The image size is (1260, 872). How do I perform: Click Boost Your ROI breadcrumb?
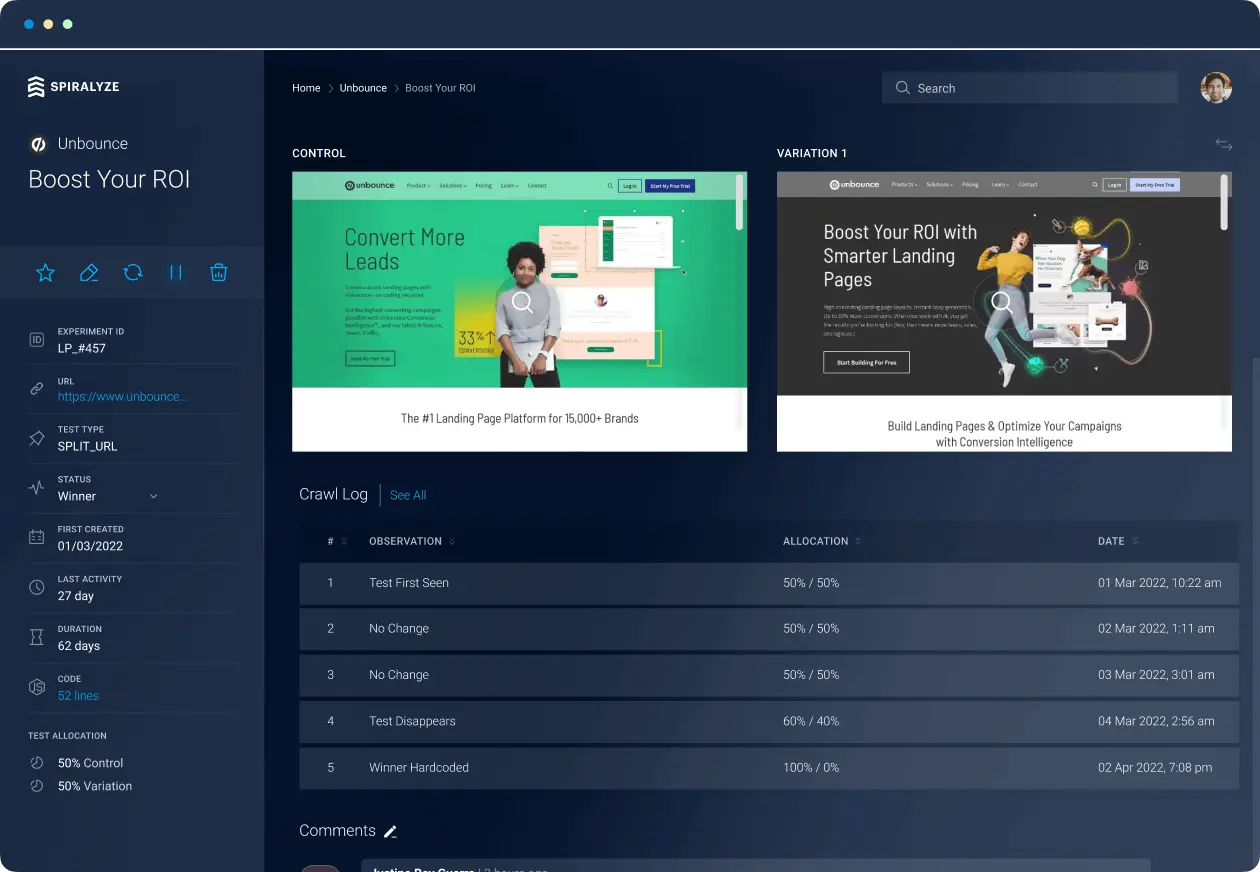[x=440, y=88]
